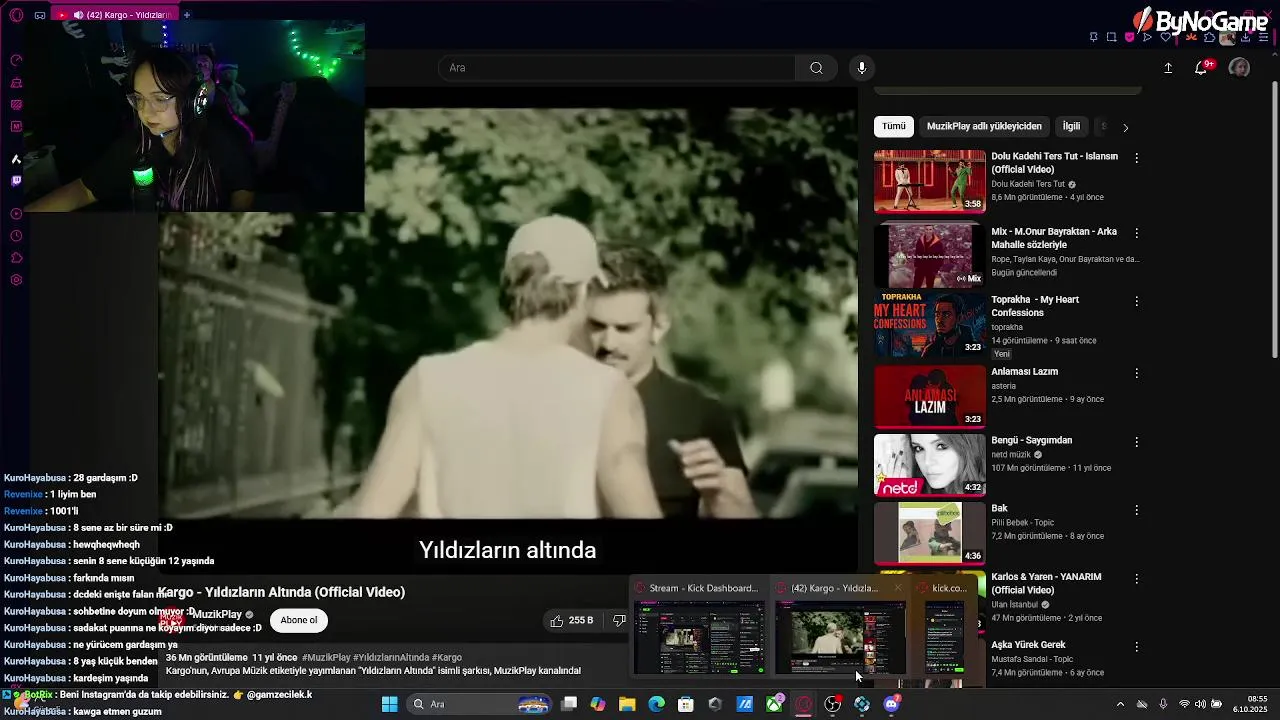Open Discord from the taskbar
This screenshot has width=1280, height=720.
[x=892, y=704]
